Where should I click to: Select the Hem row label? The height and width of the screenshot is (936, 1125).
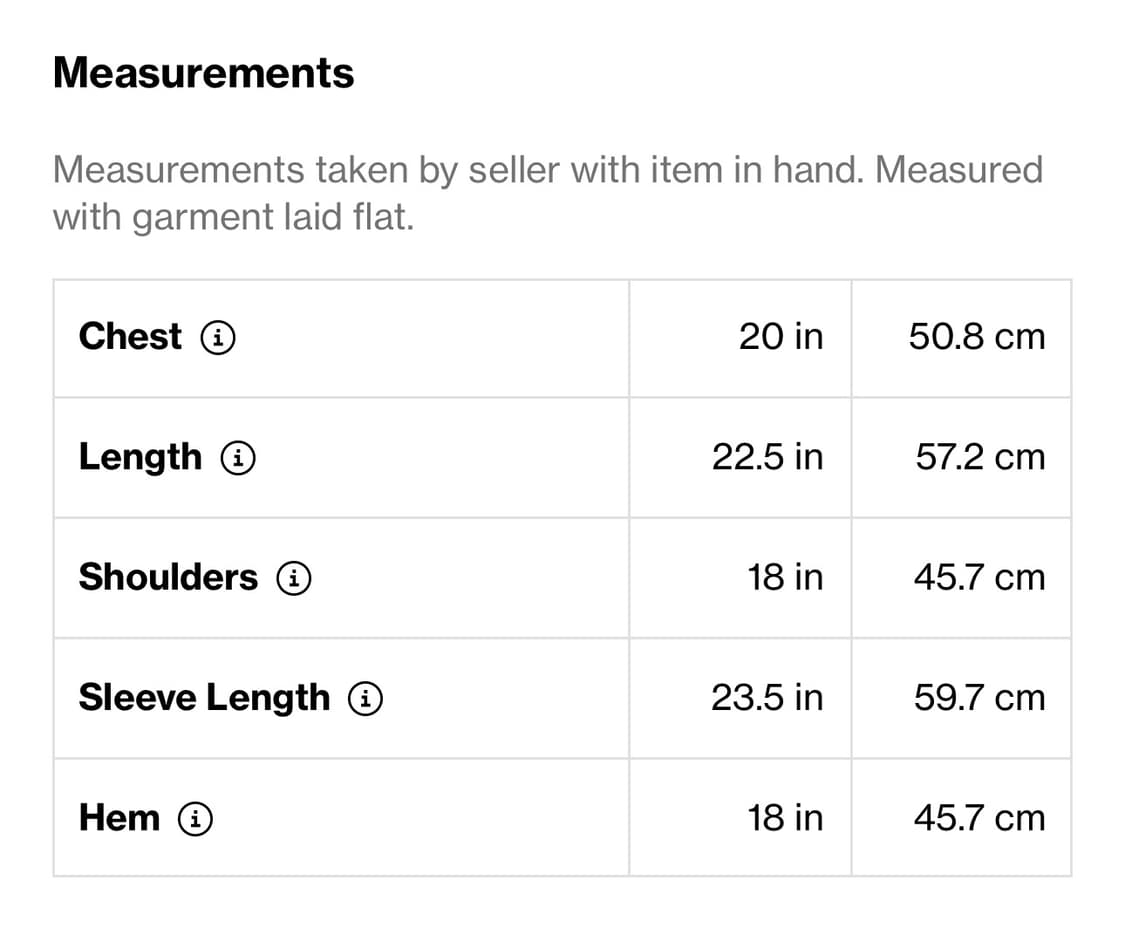click(x=119, y=818)
